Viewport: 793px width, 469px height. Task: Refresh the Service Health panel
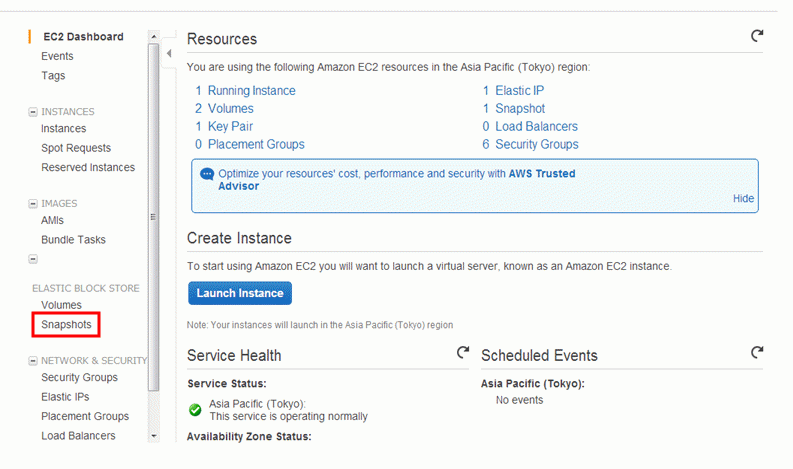[x=463, y=352]
